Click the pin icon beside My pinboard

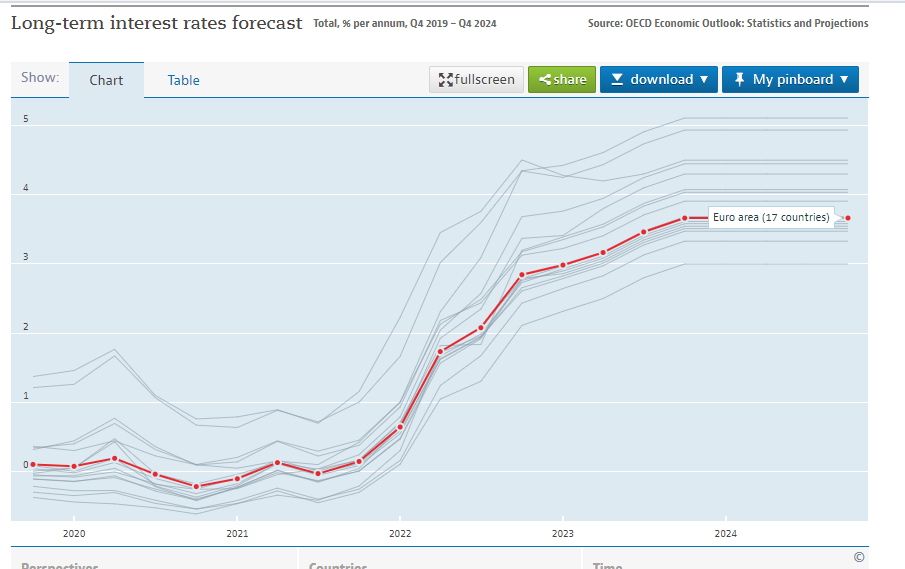tap(739, 80)
